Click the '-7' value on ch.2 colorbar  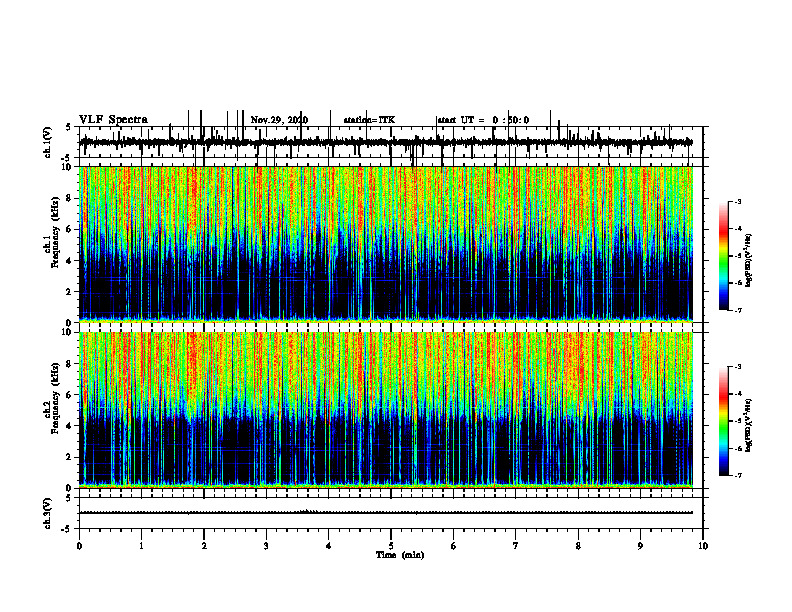[x=737, y=476]
